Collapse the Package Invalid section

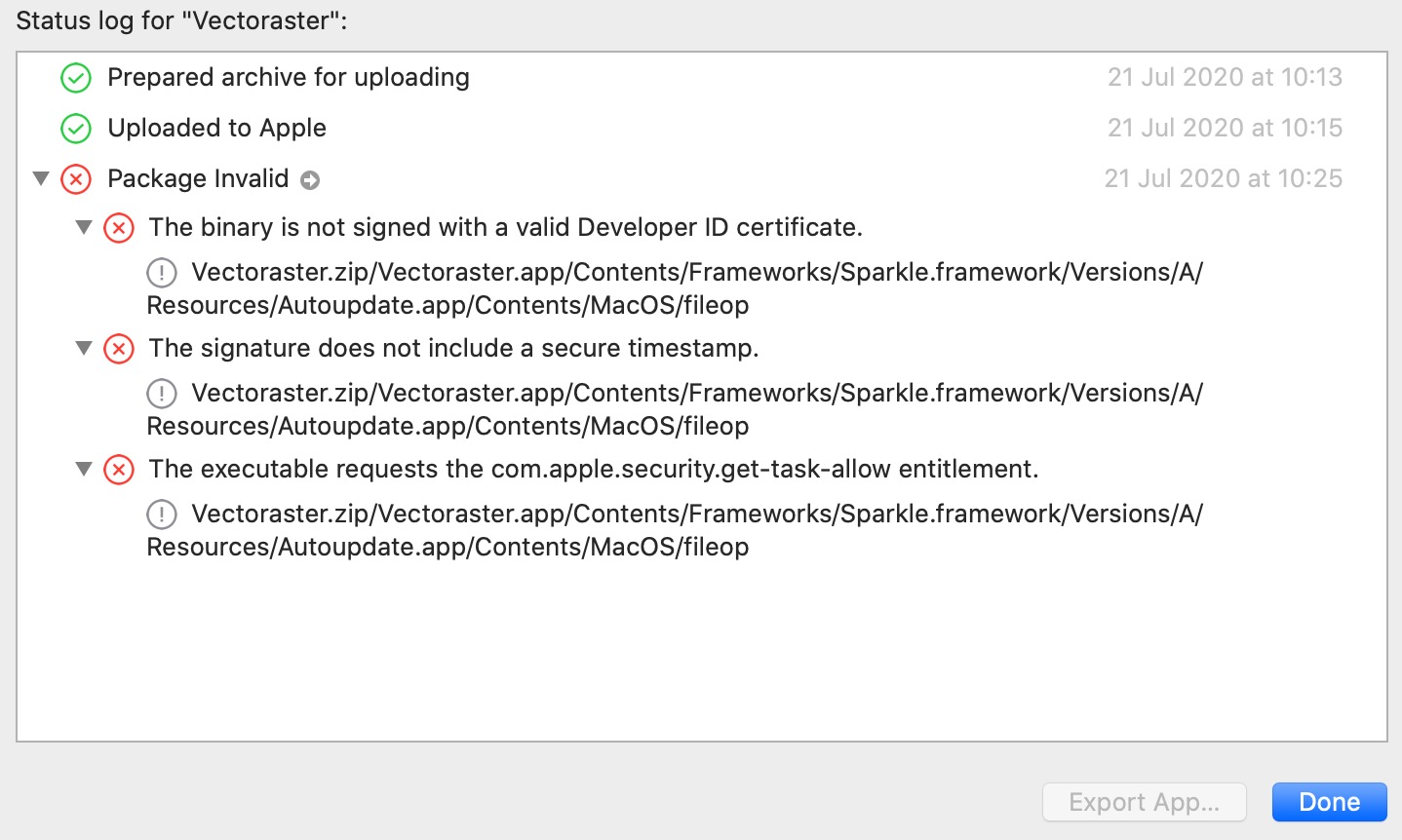click(x=41, y=179)
